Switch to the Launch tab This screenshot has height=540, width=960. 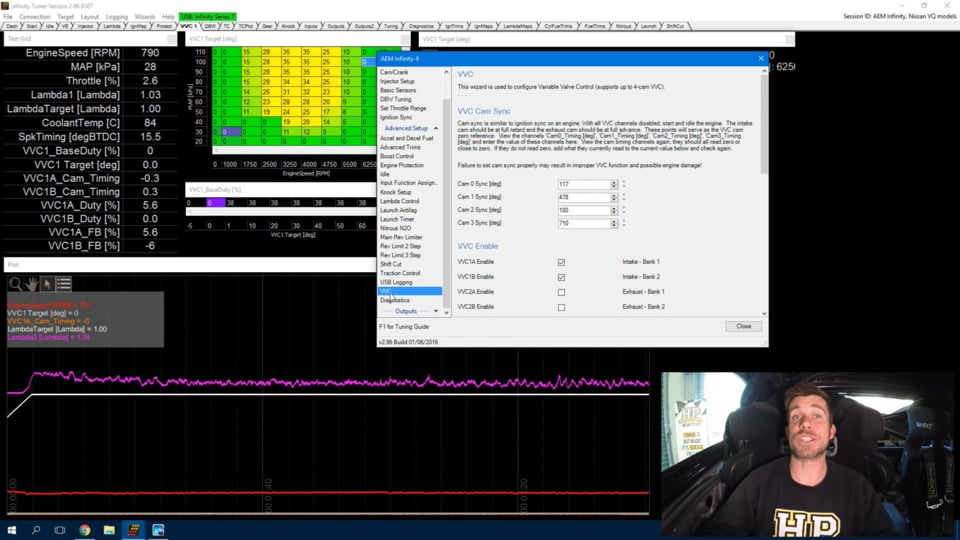(x=648, y=26)
